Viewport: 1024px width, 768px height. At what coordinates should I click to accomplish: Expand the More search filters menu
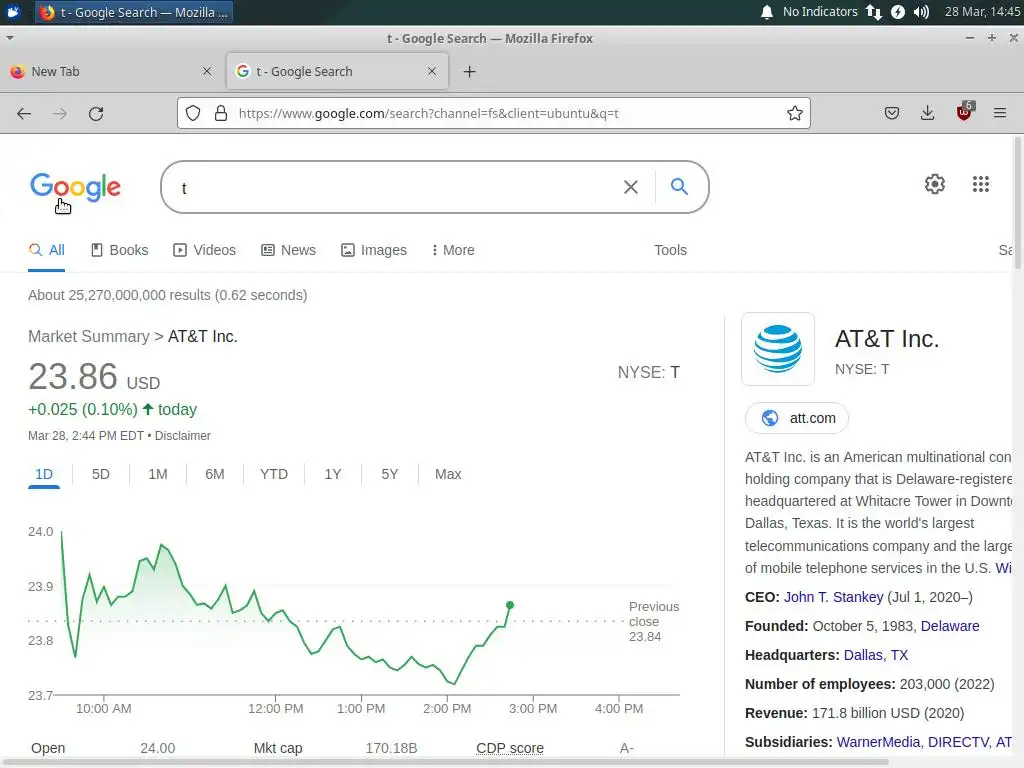coord(453,250)
